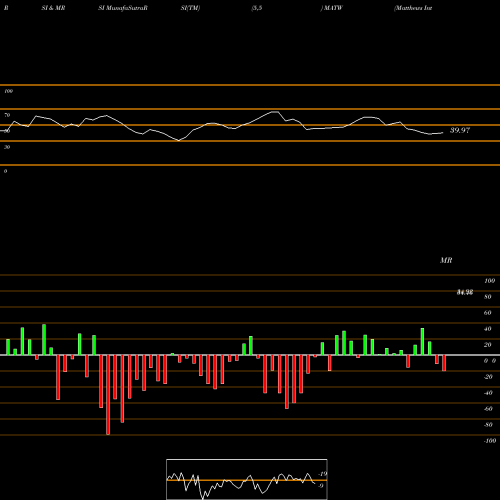Click the RSI value '39.97'
The width and height of the screenshot is (500, 500).
click(x=460, y=130)
